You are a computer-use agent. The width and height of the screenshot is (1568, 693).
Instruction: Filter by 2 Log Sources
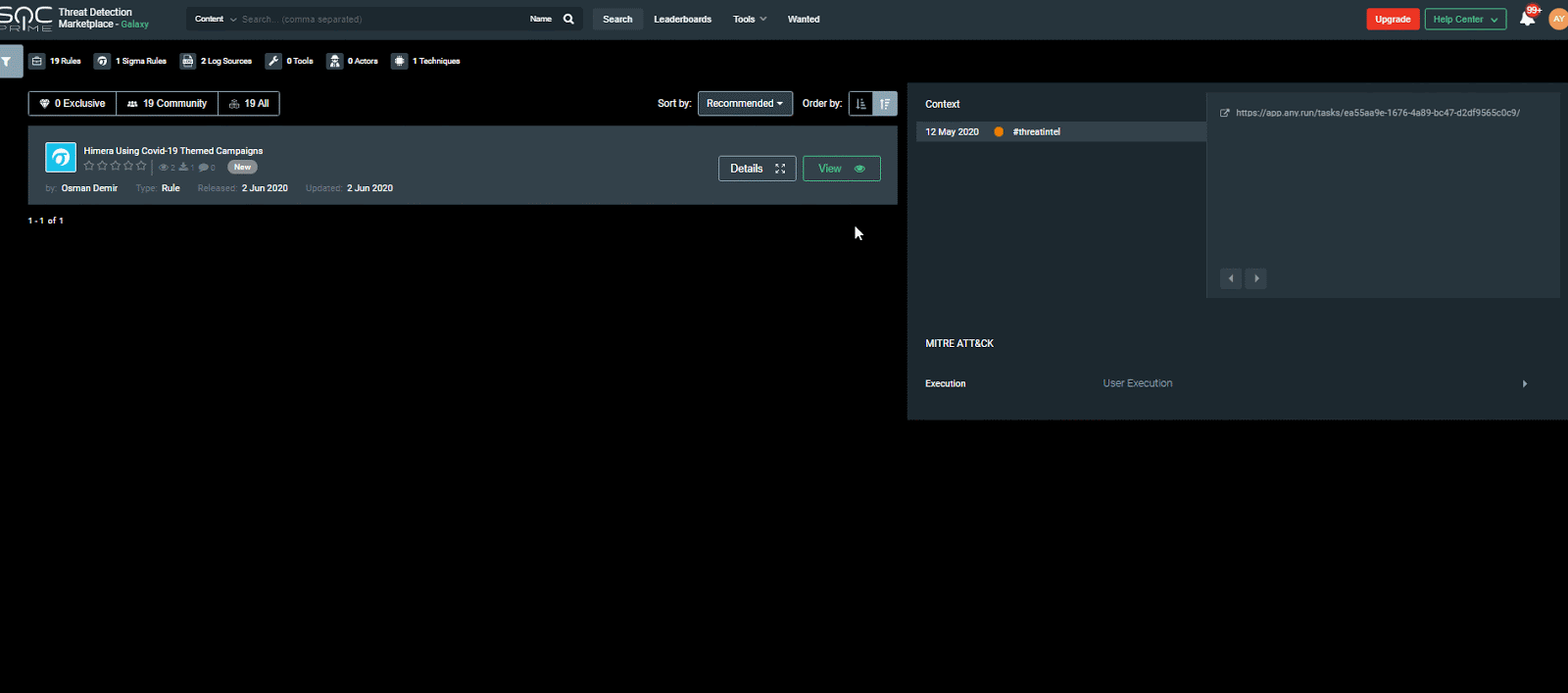[216, 61]
